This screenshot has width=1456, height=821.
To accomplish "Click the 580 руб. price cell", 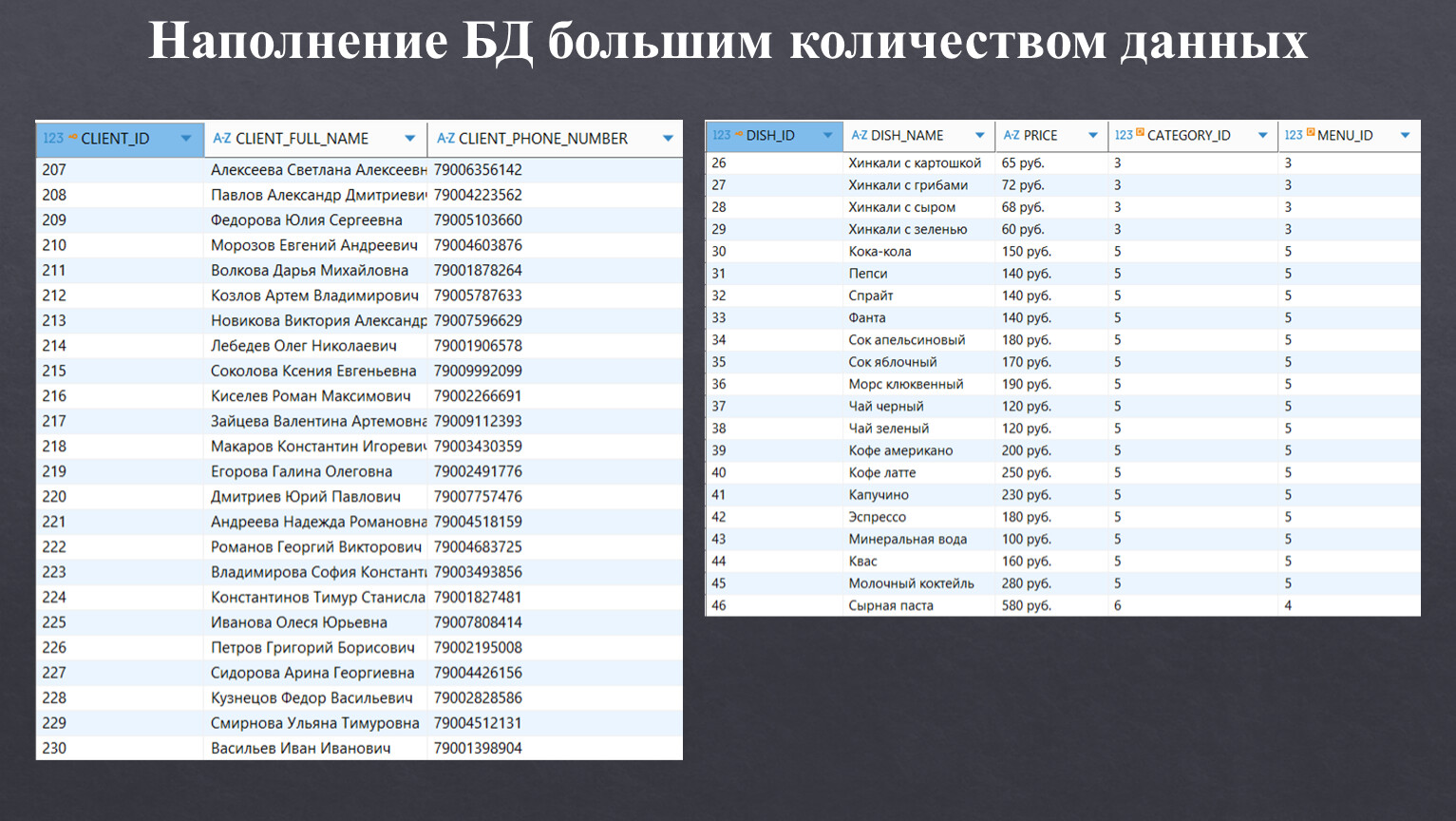I will (x=1026, y=605).
